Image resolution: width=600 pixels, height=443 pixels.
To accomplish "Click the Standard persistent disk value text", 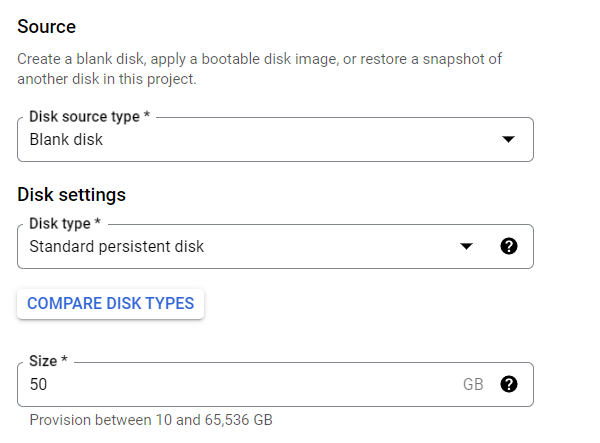I will click(x=117, y=246).
